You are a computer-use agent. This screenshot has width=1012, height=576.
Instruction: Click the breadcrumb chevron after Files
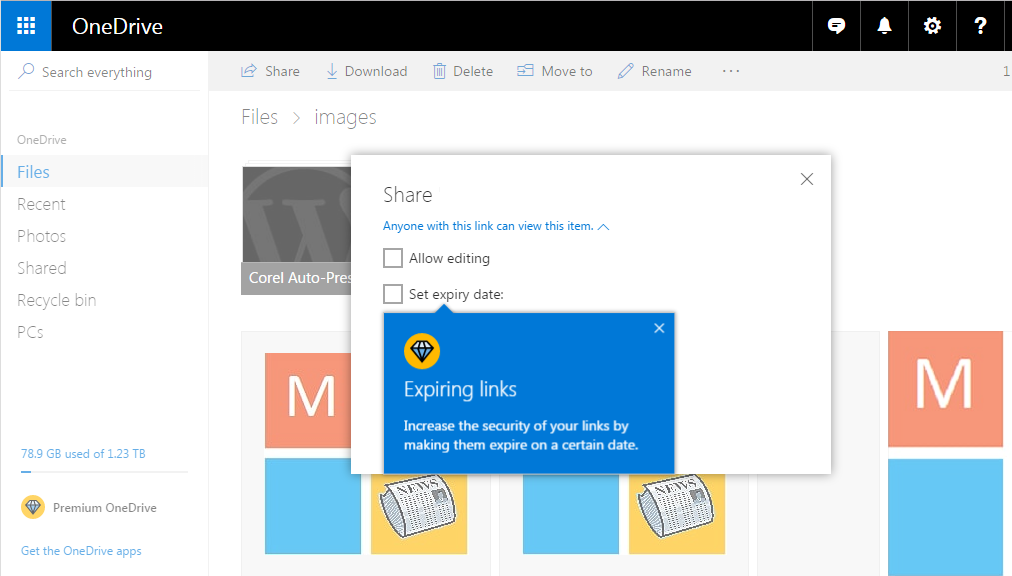(296, 118)
